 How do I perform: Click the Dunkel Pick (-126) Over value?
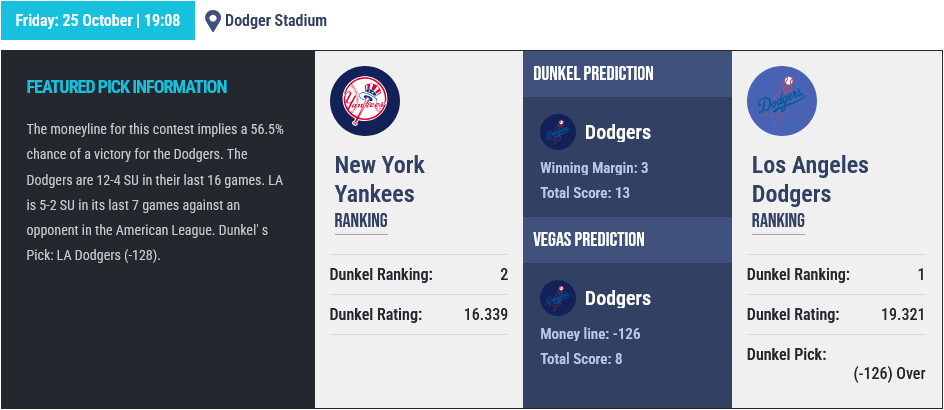point(889,373)
